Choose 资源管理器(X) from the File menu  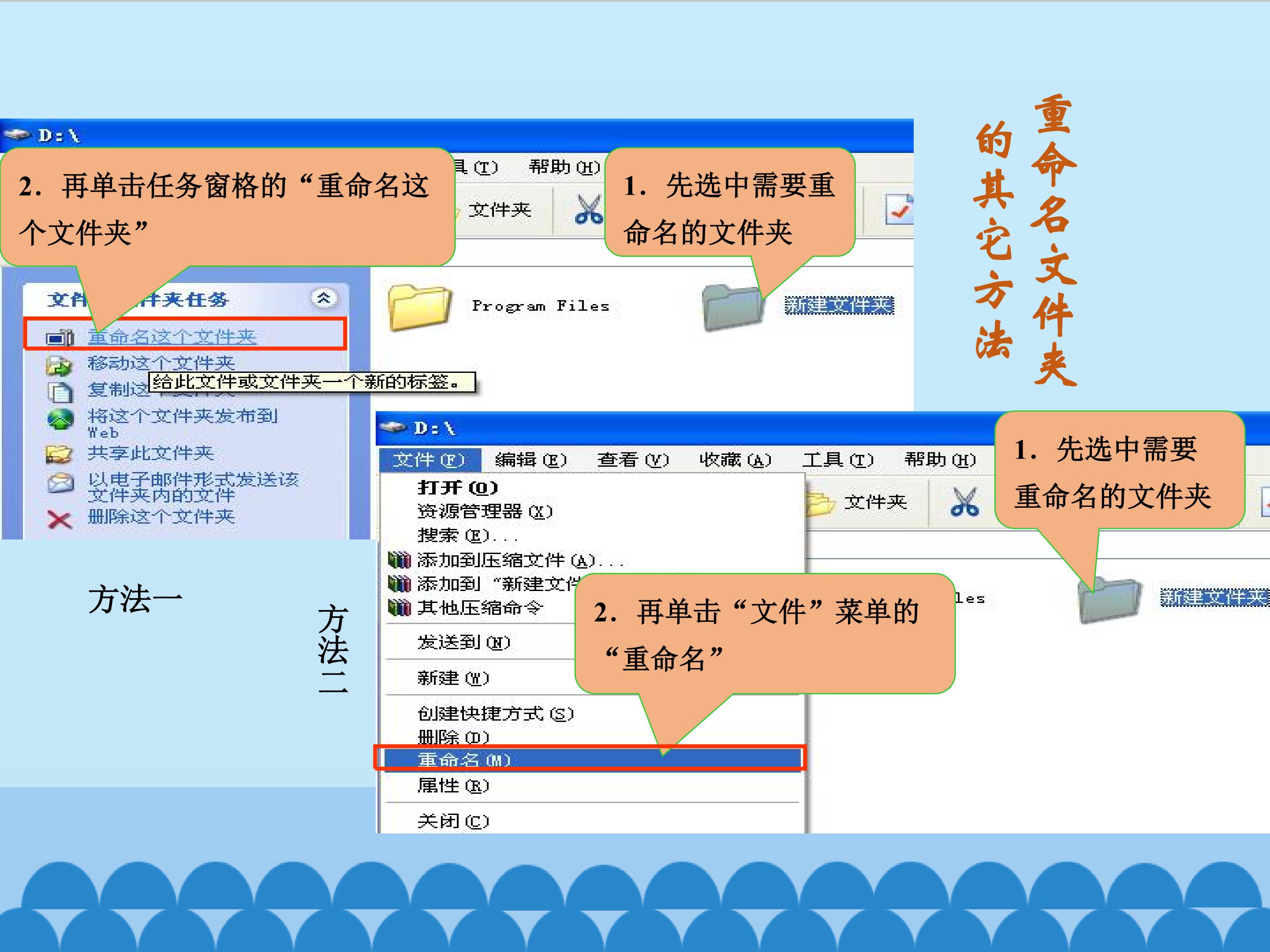[x=593, y=511]
